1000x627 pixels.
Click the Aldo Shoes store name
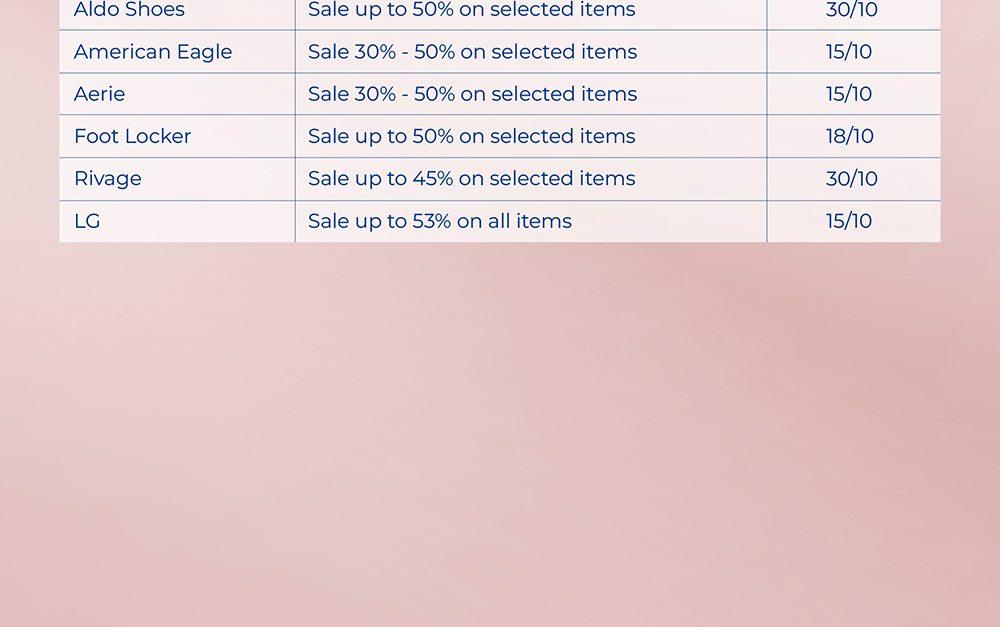(x=129, y=10)
